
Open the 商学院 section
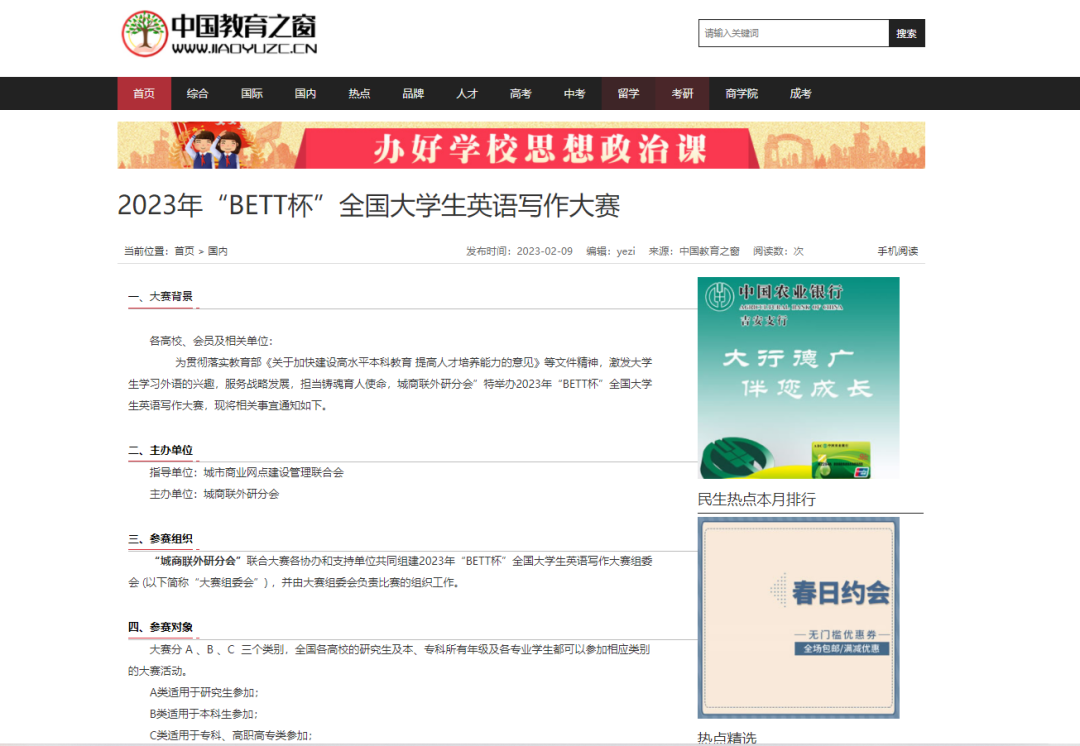point(742,93)
